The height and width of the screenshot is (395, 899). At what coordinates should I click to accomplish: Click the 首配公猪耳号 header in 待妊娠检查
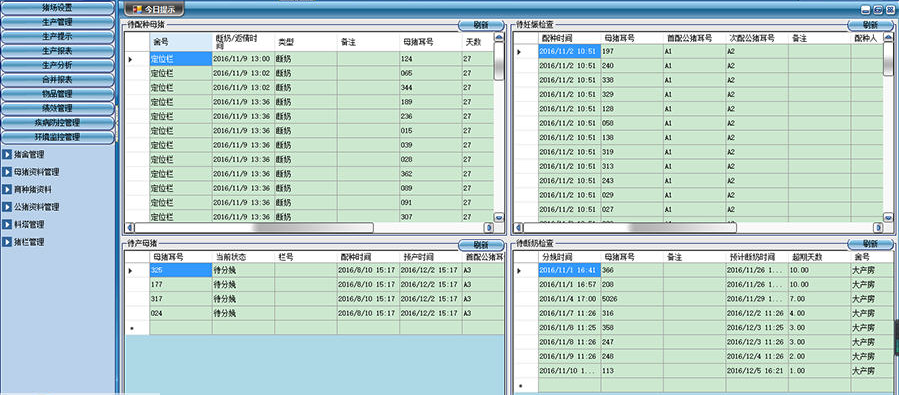(694, 38)
